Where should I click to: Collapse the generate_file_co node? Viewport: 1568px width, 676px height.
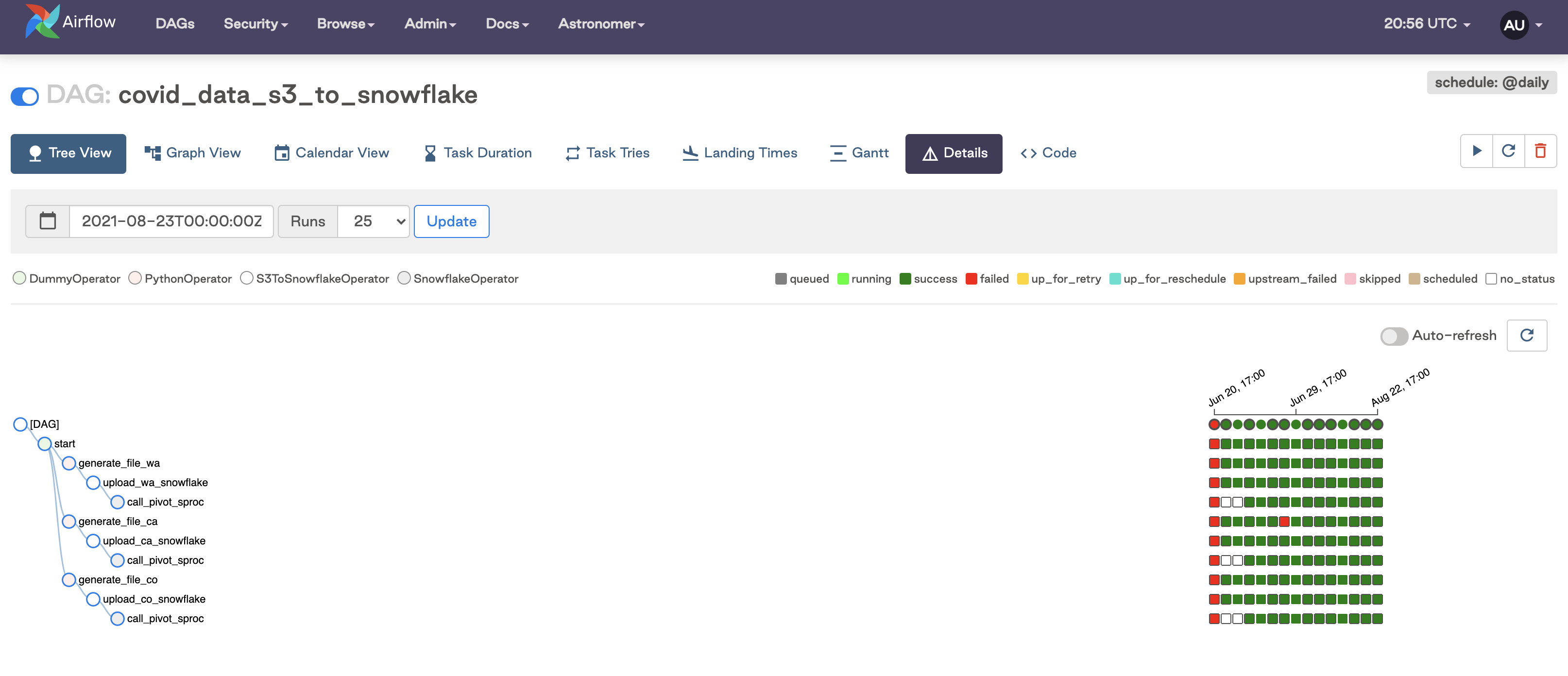(x=69, y=580)
